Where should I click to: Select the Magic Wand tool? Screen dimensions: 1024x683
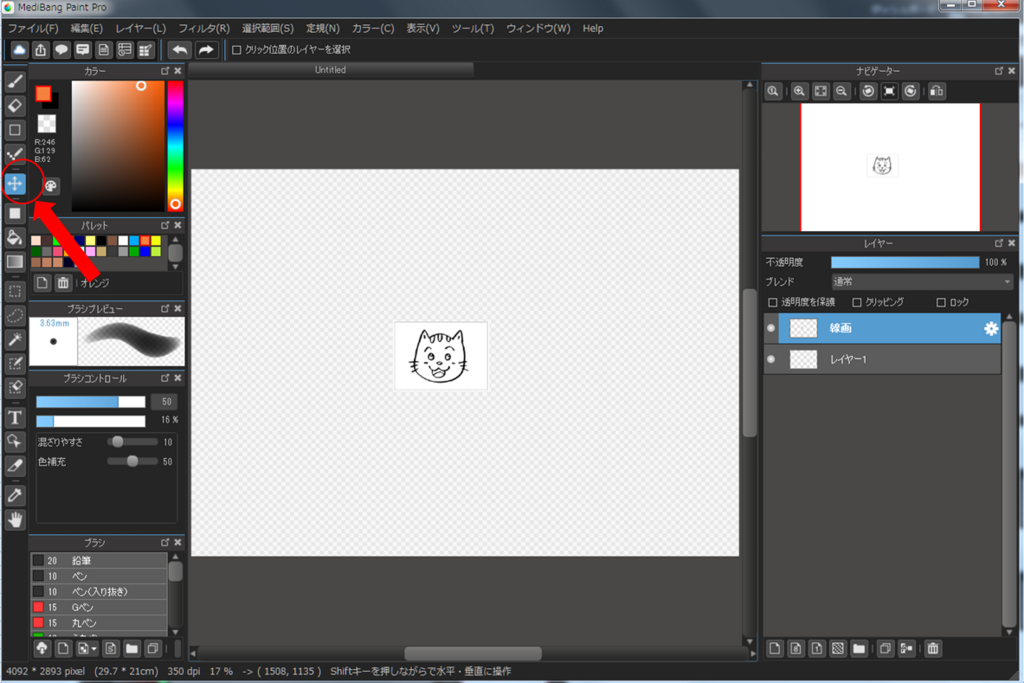pyautogui.click(x=15, y=340)
